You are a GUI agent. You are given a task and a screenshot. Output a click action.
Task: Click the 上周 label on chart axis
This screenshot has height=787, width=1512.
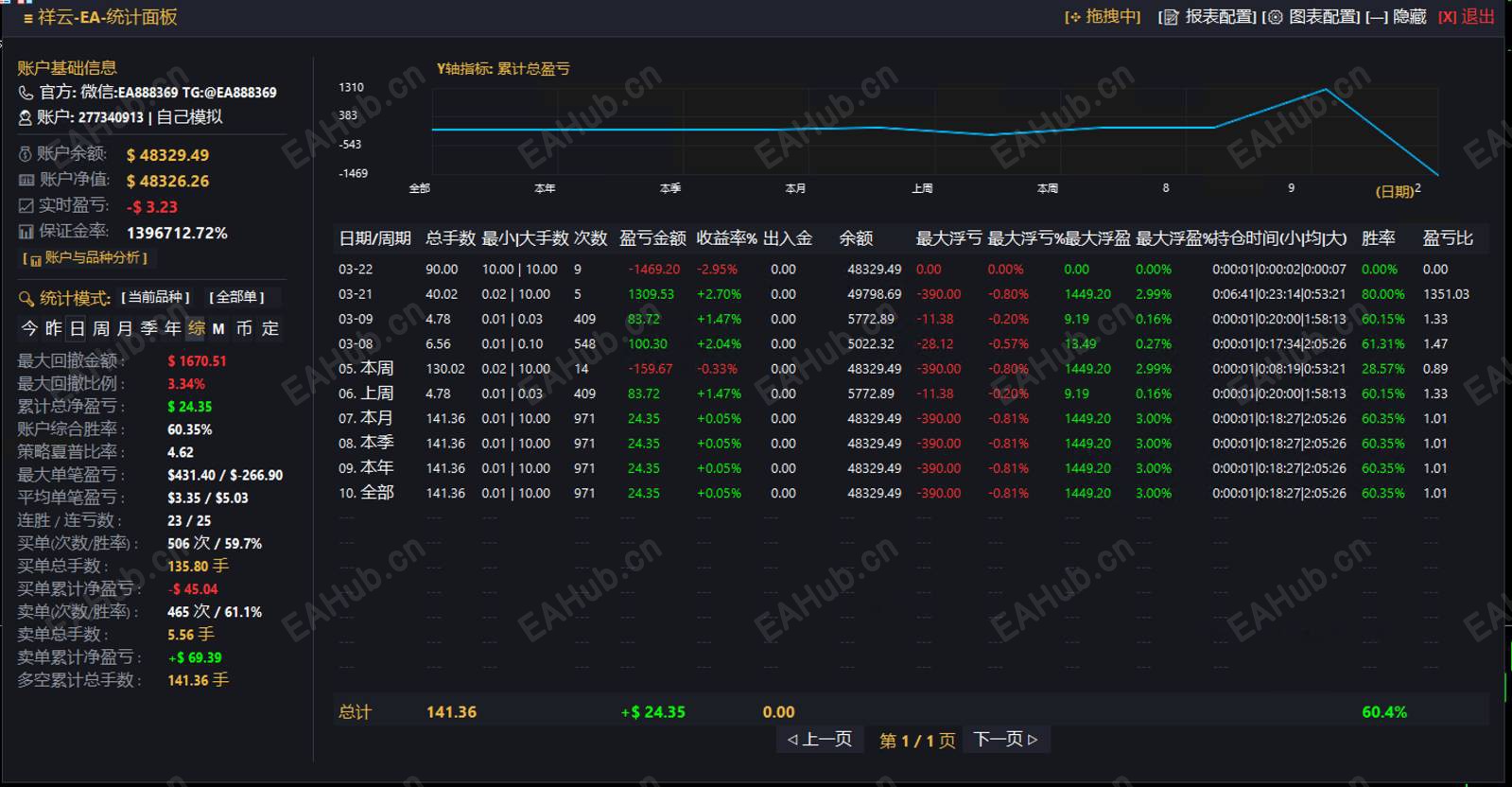coord(922,188)
